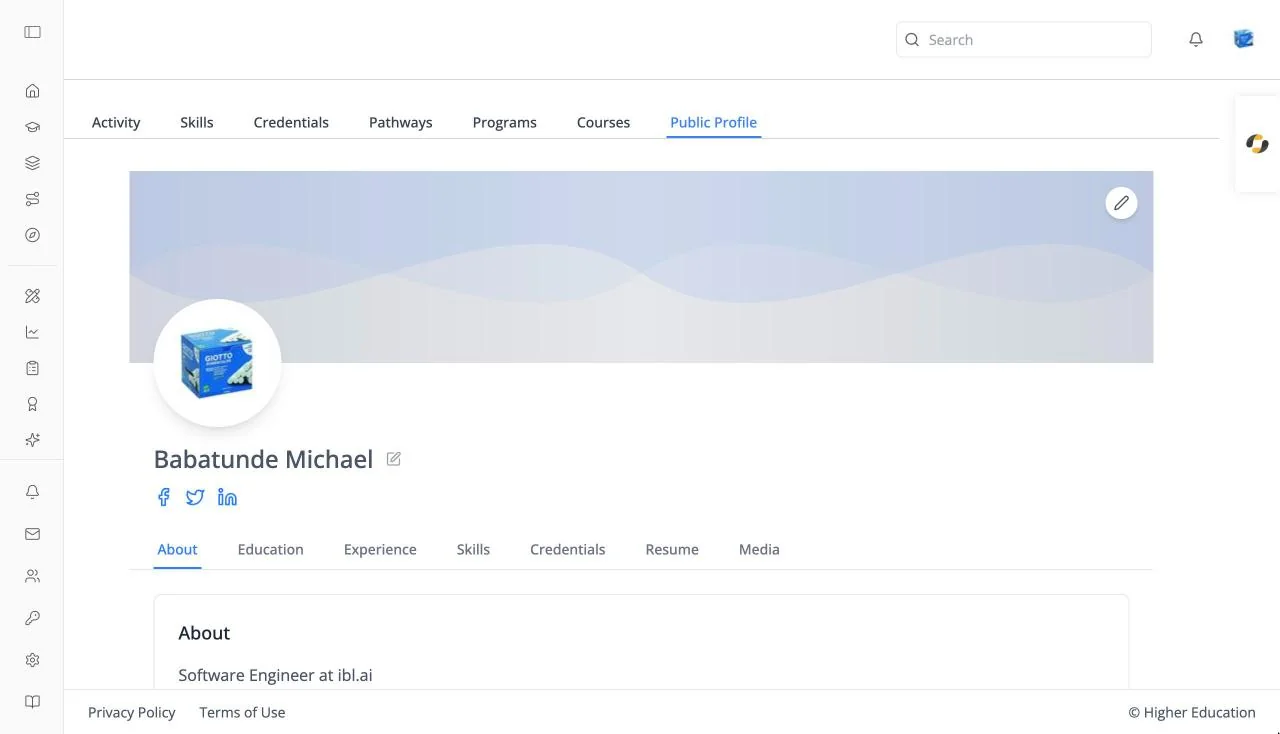
Task: Open the key icon in sidebar
Action: pyautogui.click(x=32, y=618)
